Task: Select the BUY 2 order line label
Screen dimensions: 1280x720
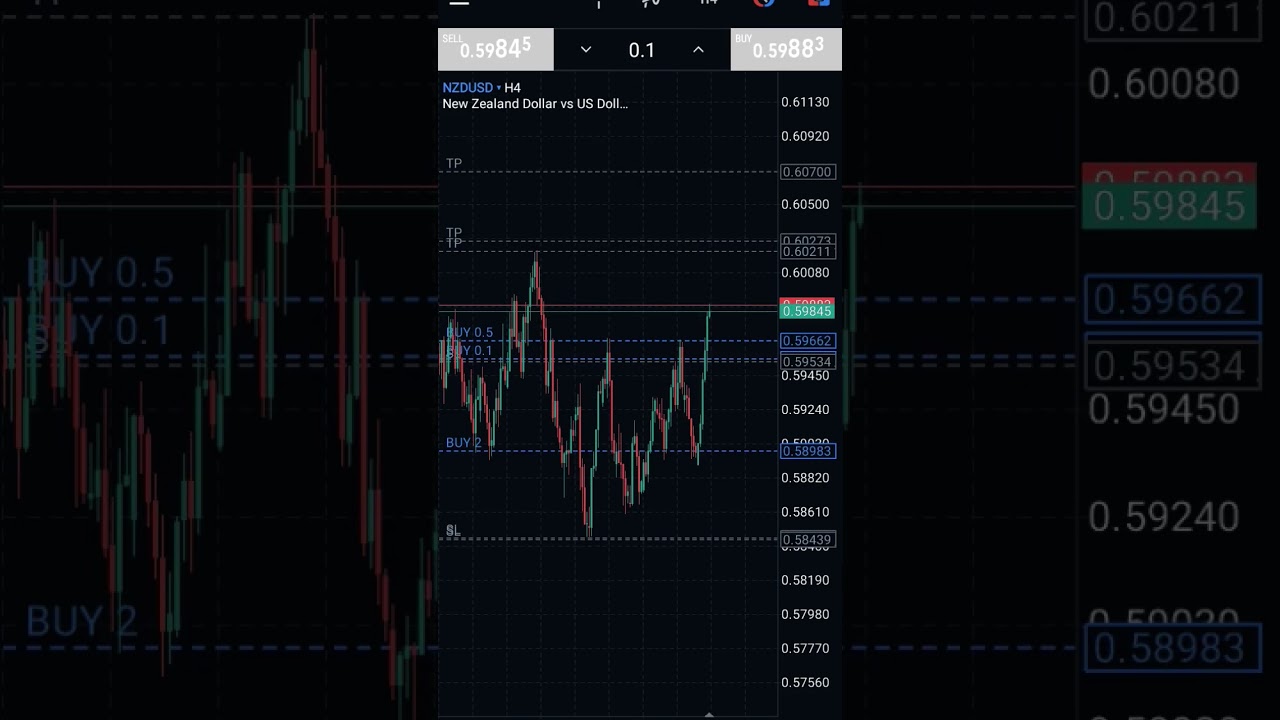Action: [x=463, y=443]
